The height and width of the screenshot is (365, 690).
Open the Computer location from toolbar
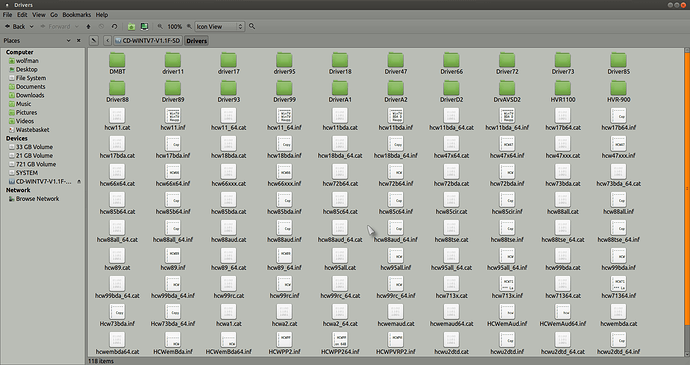click(144, 26)
